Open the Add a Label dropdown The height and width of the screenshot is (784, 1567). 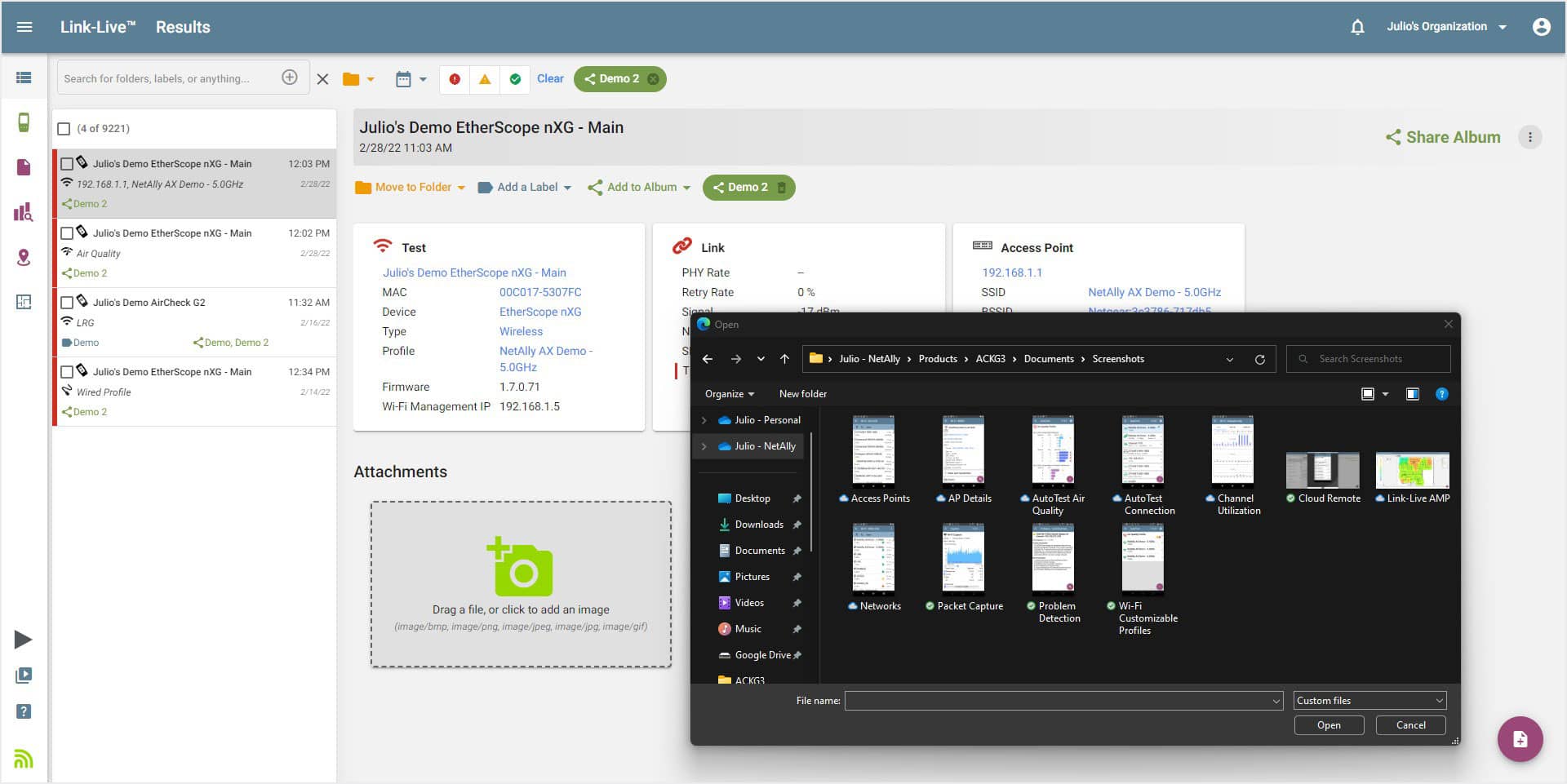coord(524,188)
